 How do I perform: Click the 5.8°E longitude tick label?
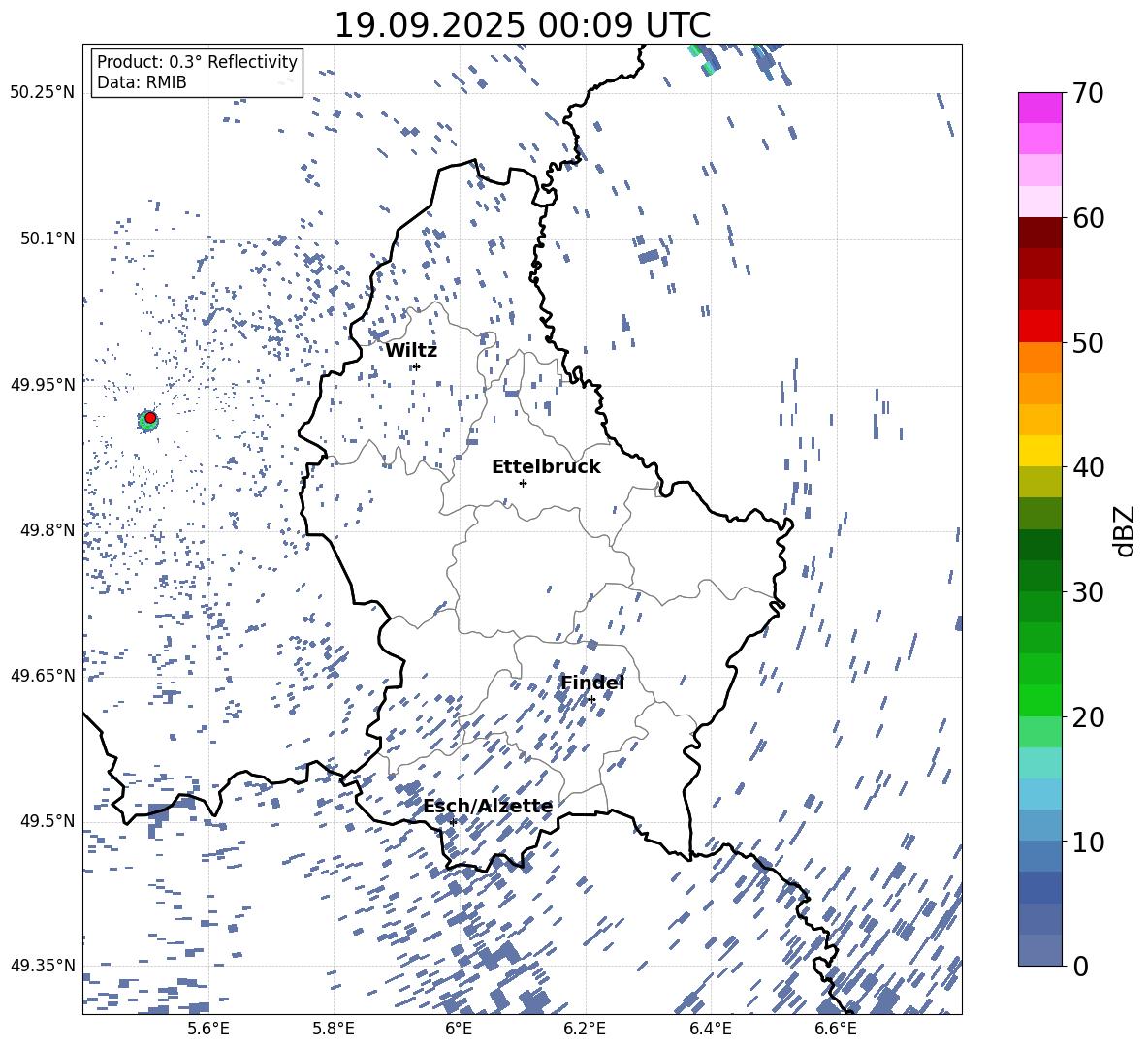(x=334, y=1029)
